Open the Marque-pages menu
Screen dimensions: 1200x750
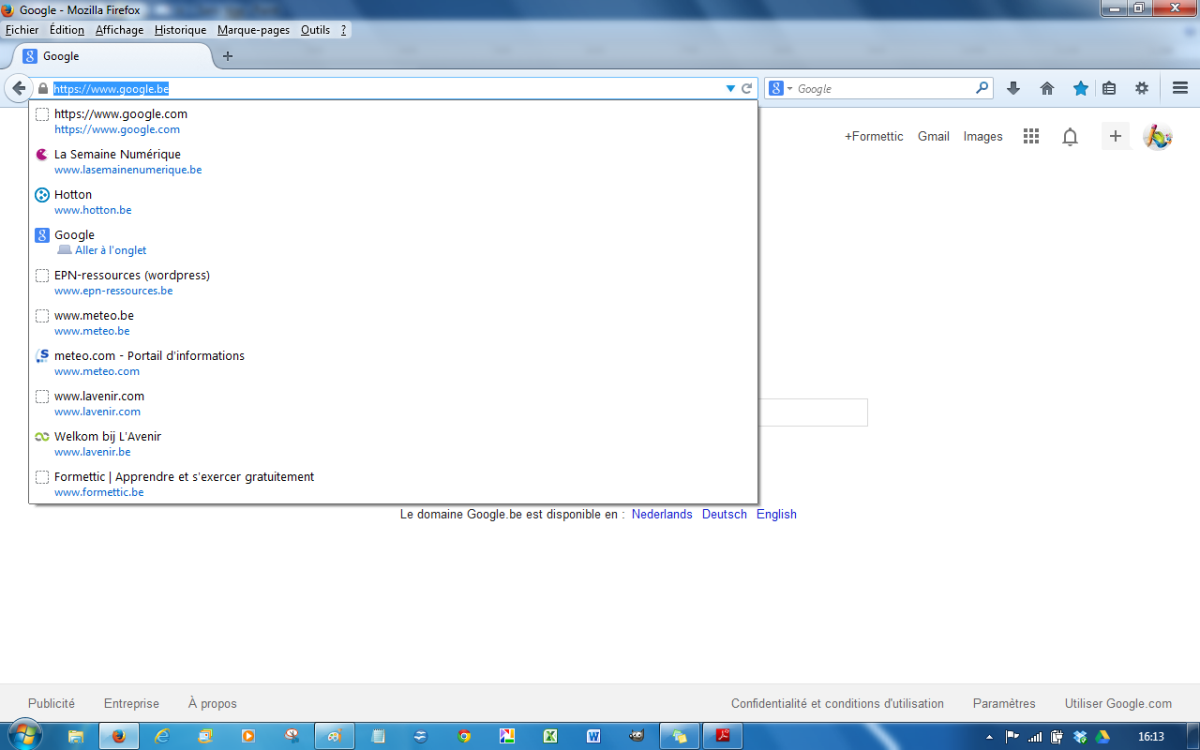click(x=253, y=30)
